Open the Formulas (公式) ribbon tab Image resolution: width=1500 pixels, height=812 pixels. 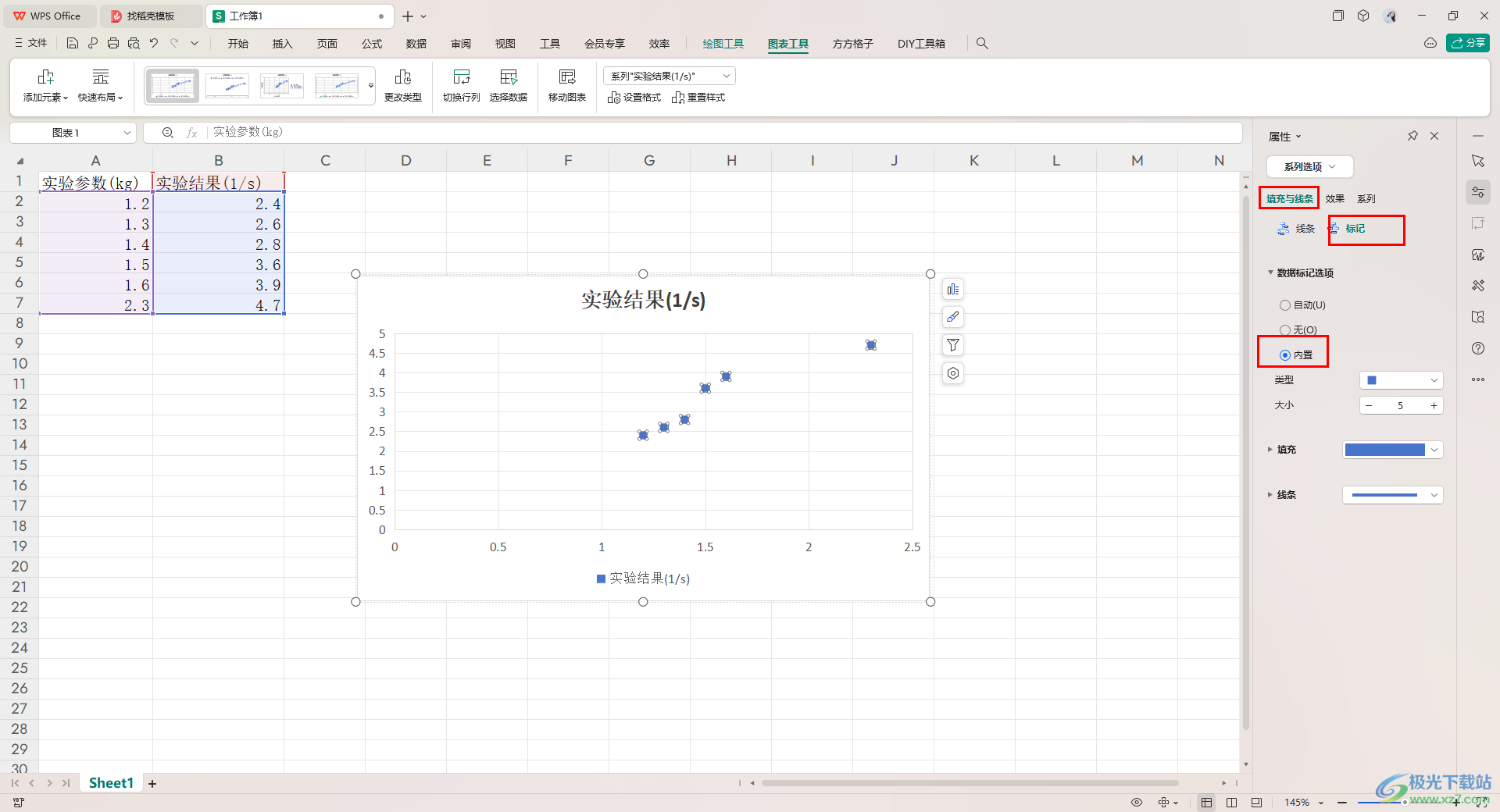click(x=372, y=44)
